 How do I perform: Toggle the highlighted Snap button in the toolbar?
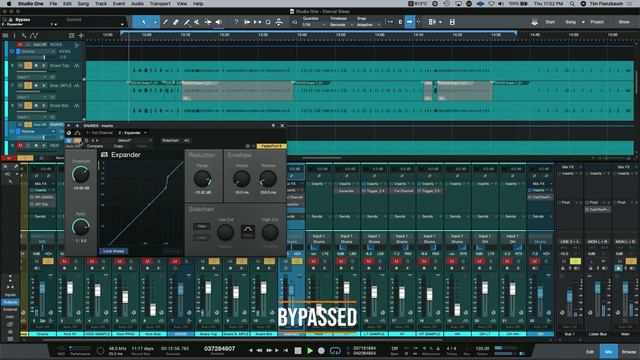[x=409, y=22]
